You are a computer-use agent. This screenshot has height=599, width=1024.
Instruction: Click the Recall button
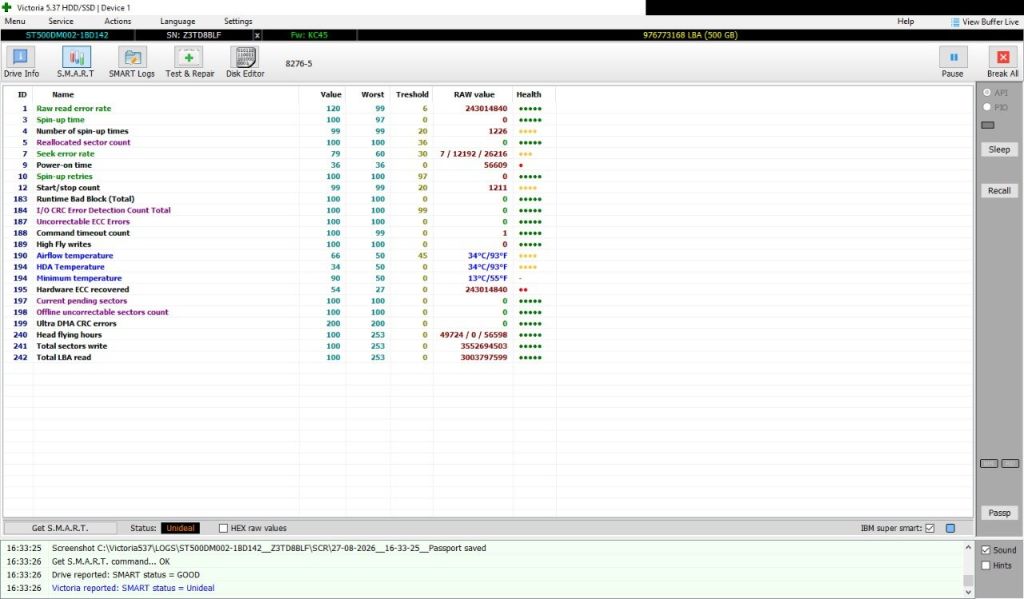click(x=999, y=191)
